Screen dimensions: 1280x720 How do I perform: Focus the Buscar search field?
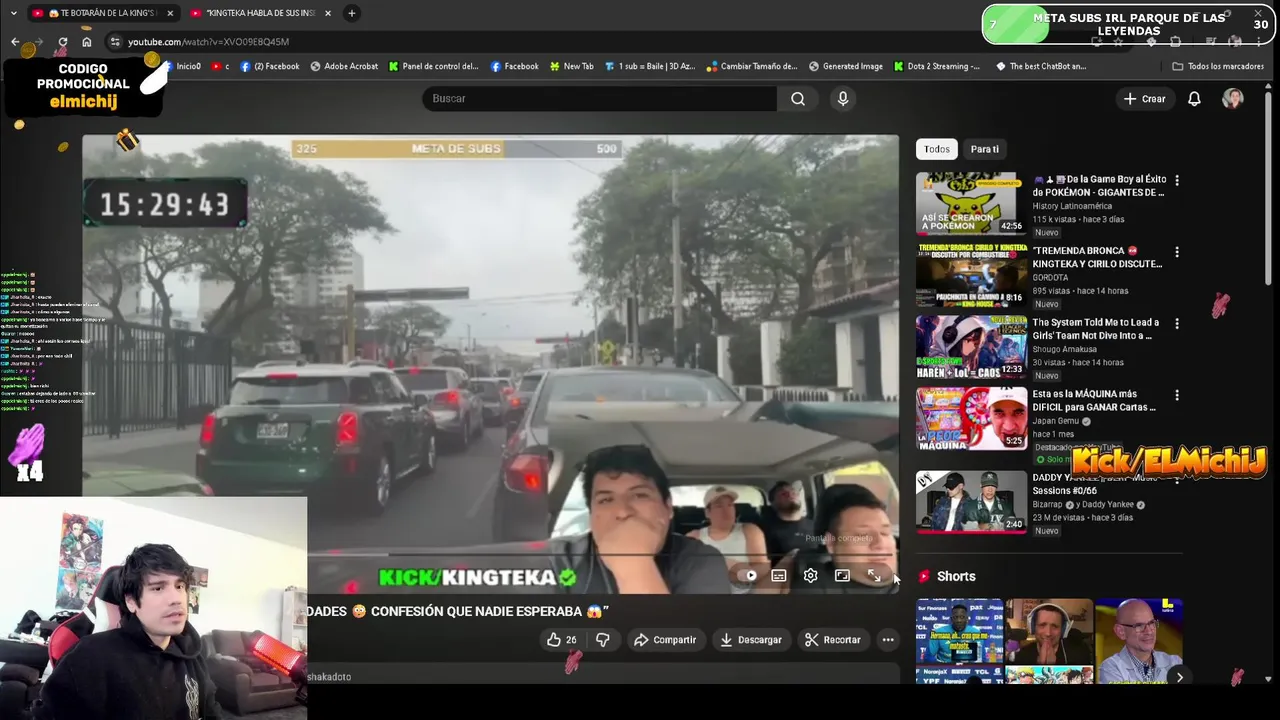tap(600, 99)
